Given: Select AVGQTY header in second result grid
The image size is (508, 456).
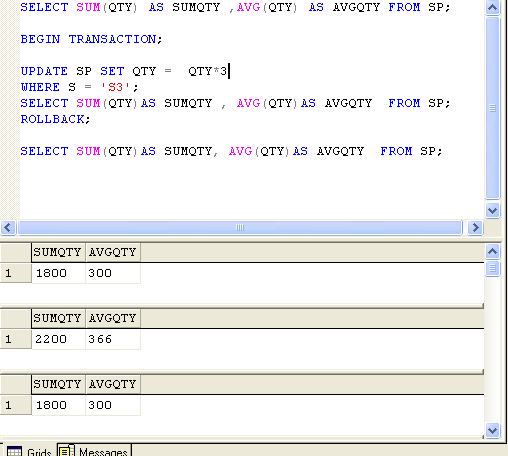Looking at the screenshot, I should 113,318.
